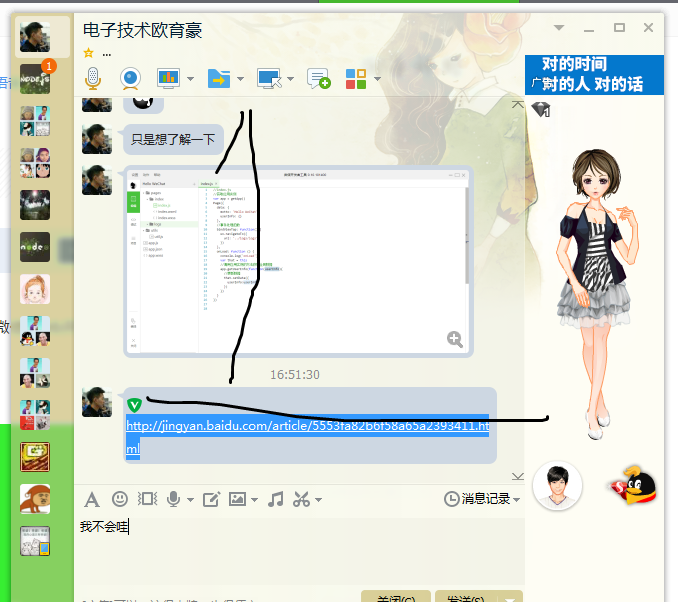Expand the presentation demo dropdown arrow

pos(190,79)
